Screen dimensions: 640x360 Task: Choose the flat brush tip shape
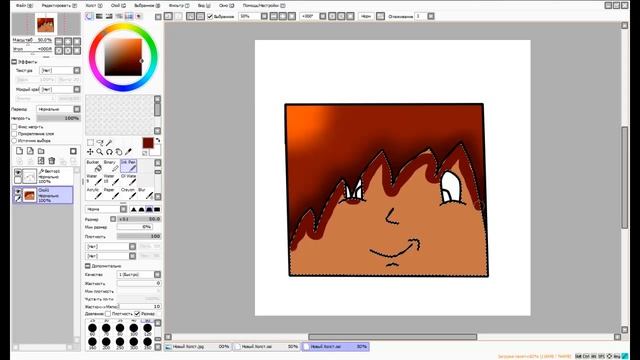click(157, 209)
